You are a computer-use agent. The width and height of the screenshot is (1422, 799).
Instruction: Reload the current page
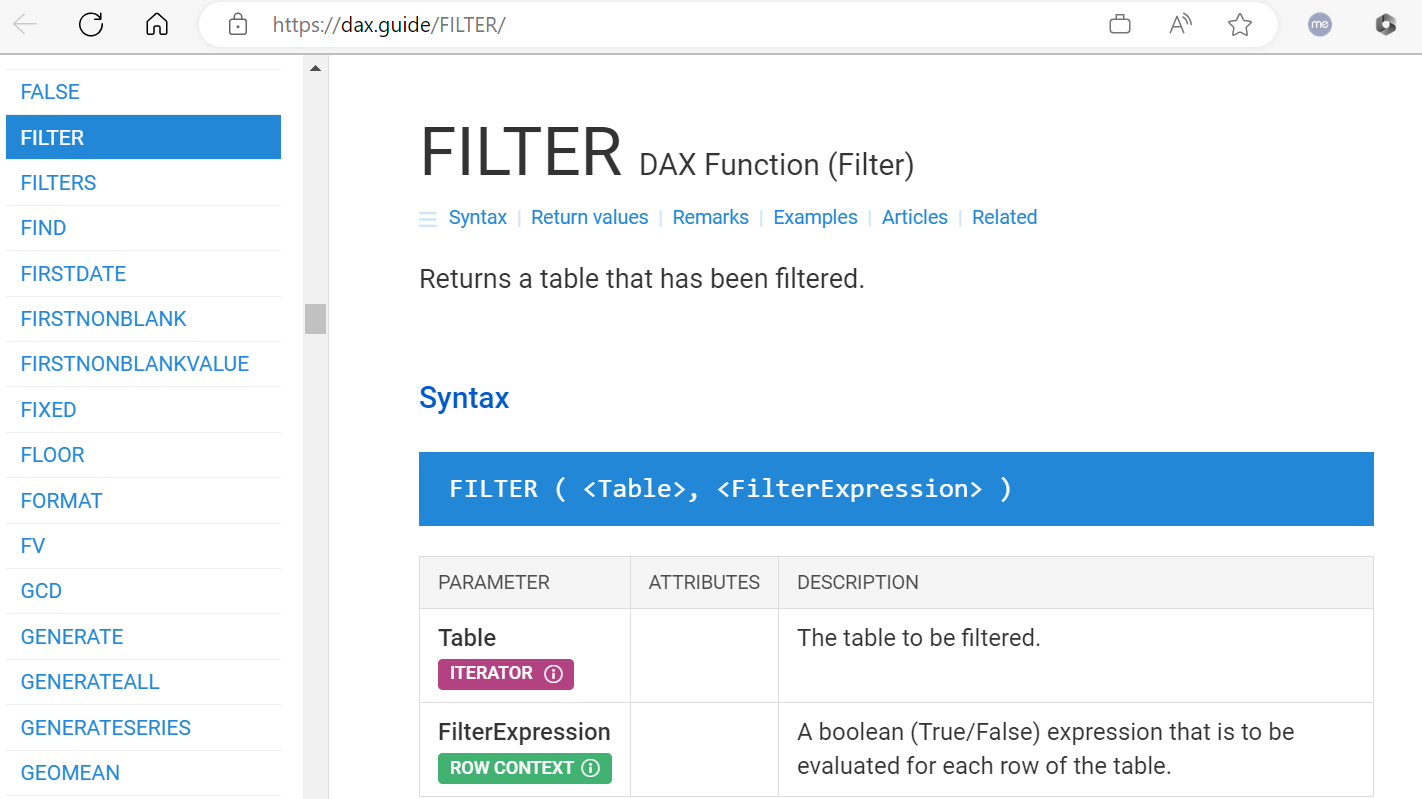coord(90,24)
